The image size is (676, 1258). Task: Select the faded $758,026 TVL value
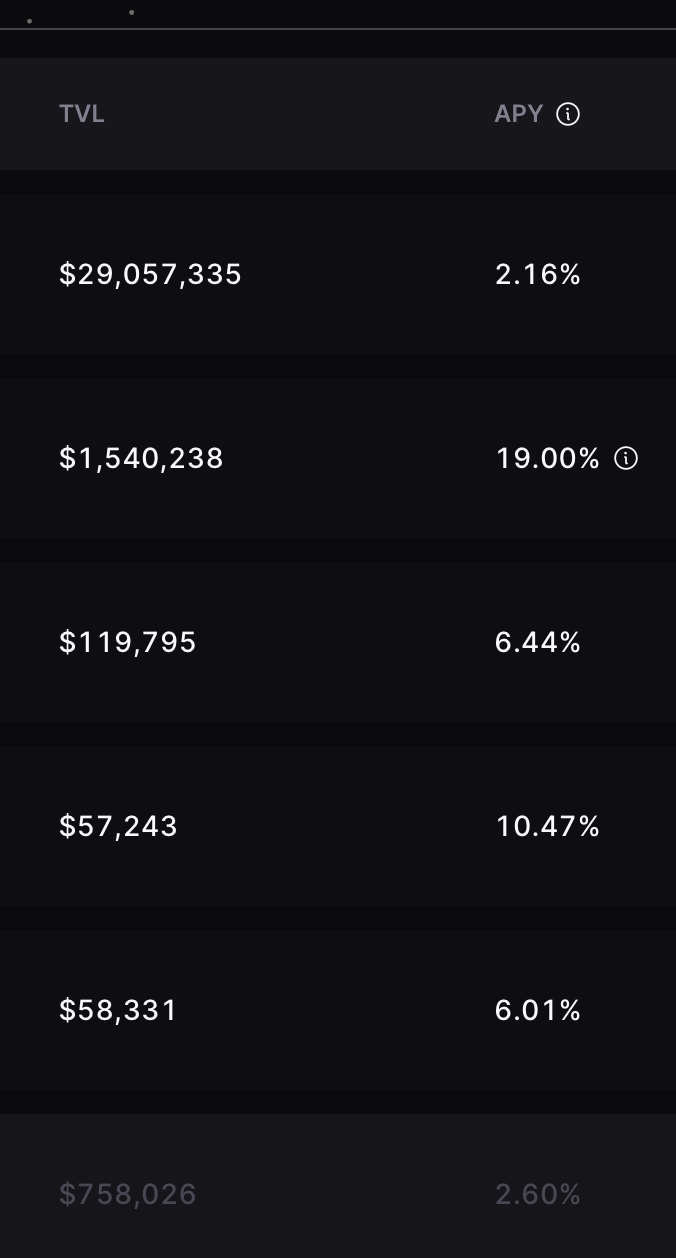[x=128, y=1194]
